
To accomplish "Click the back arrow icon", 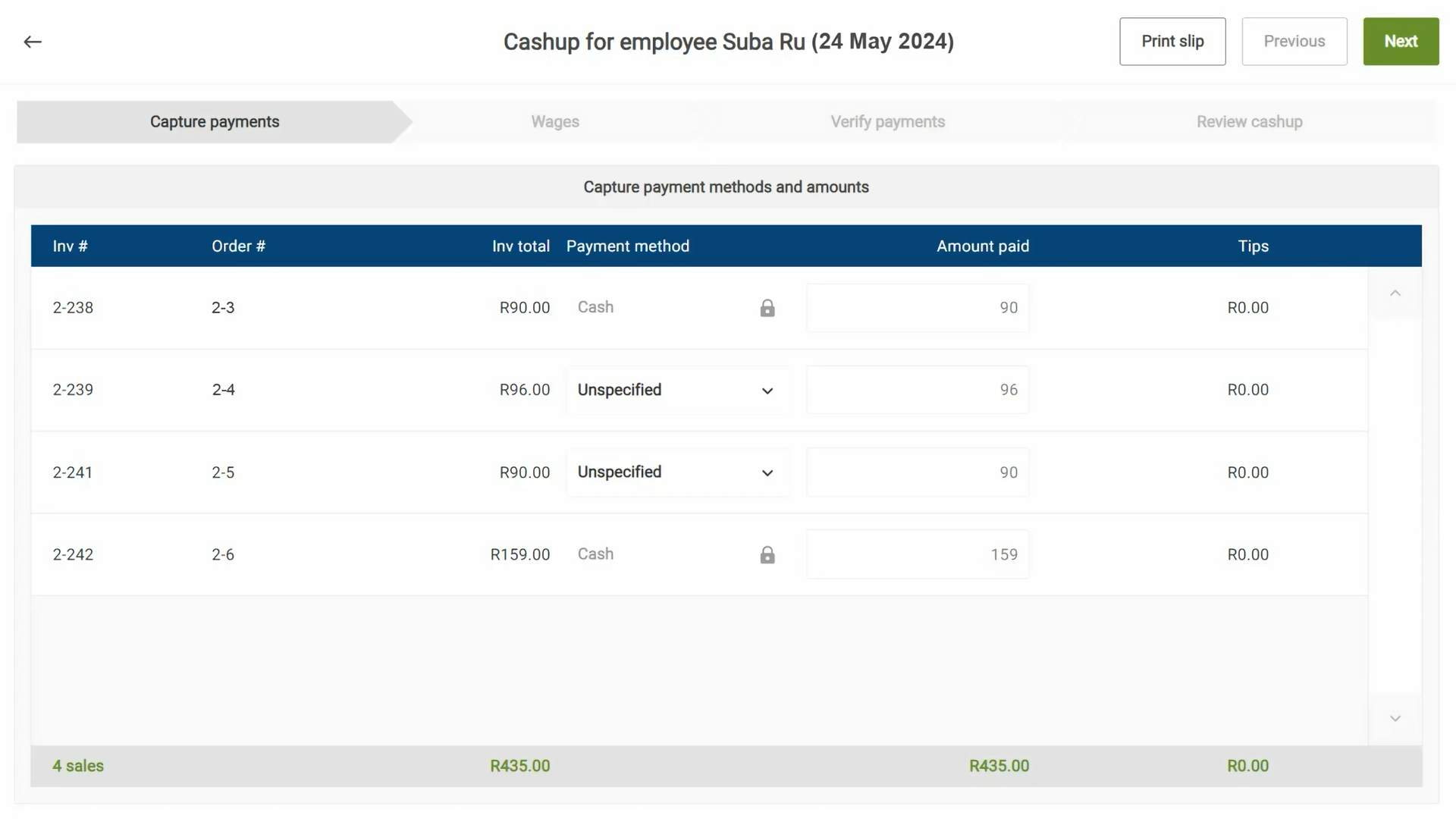I will [33, 42].
